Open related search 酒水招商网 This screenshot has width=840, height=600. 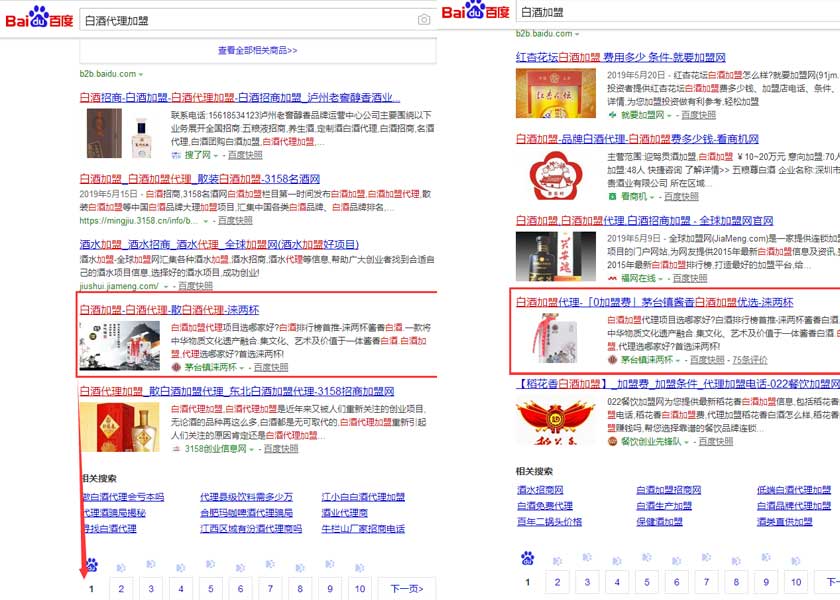click(540, 490)
